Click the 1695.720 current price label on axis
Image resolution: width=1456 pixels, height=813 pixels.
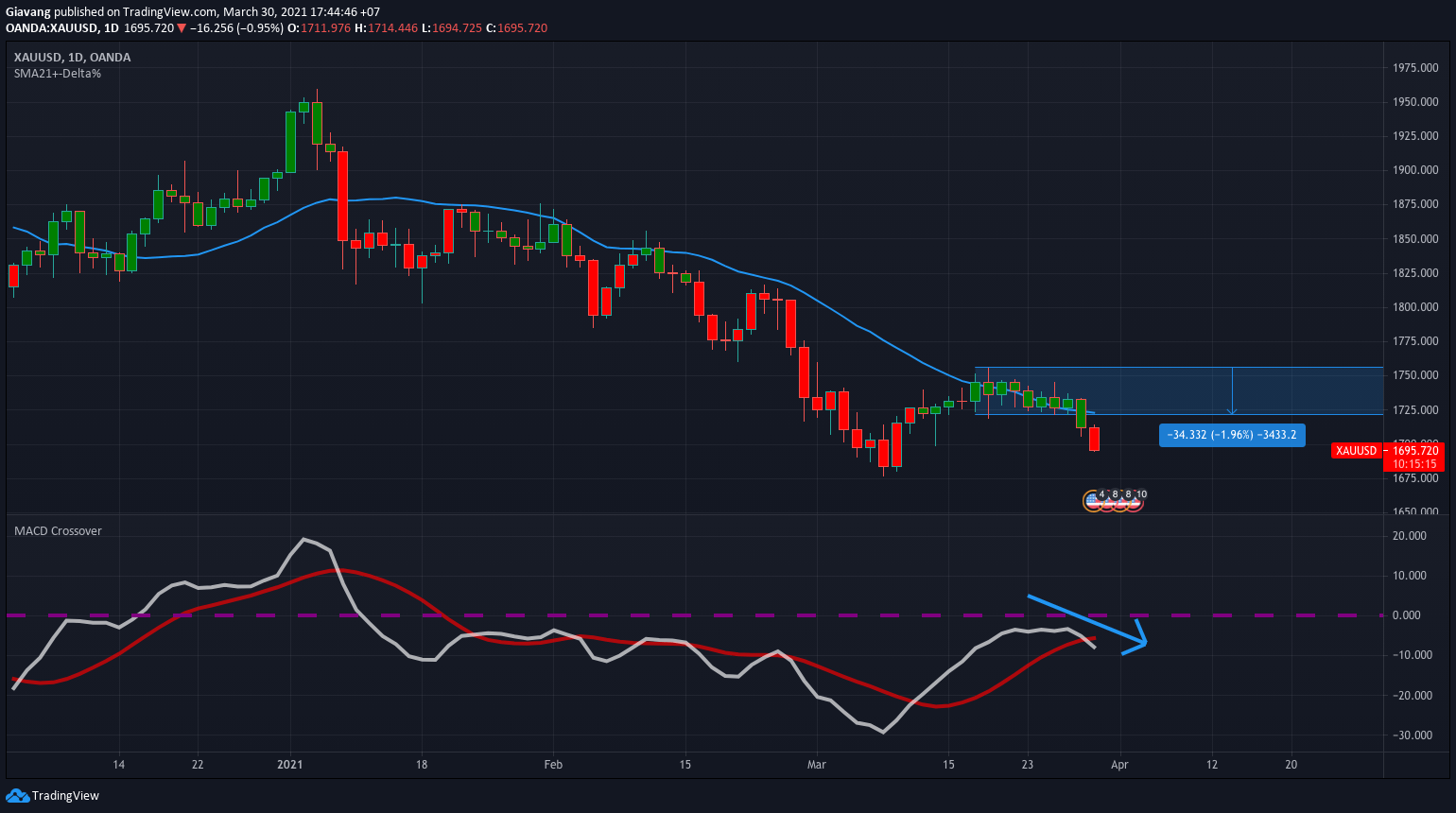click(x=1415, y=451)
